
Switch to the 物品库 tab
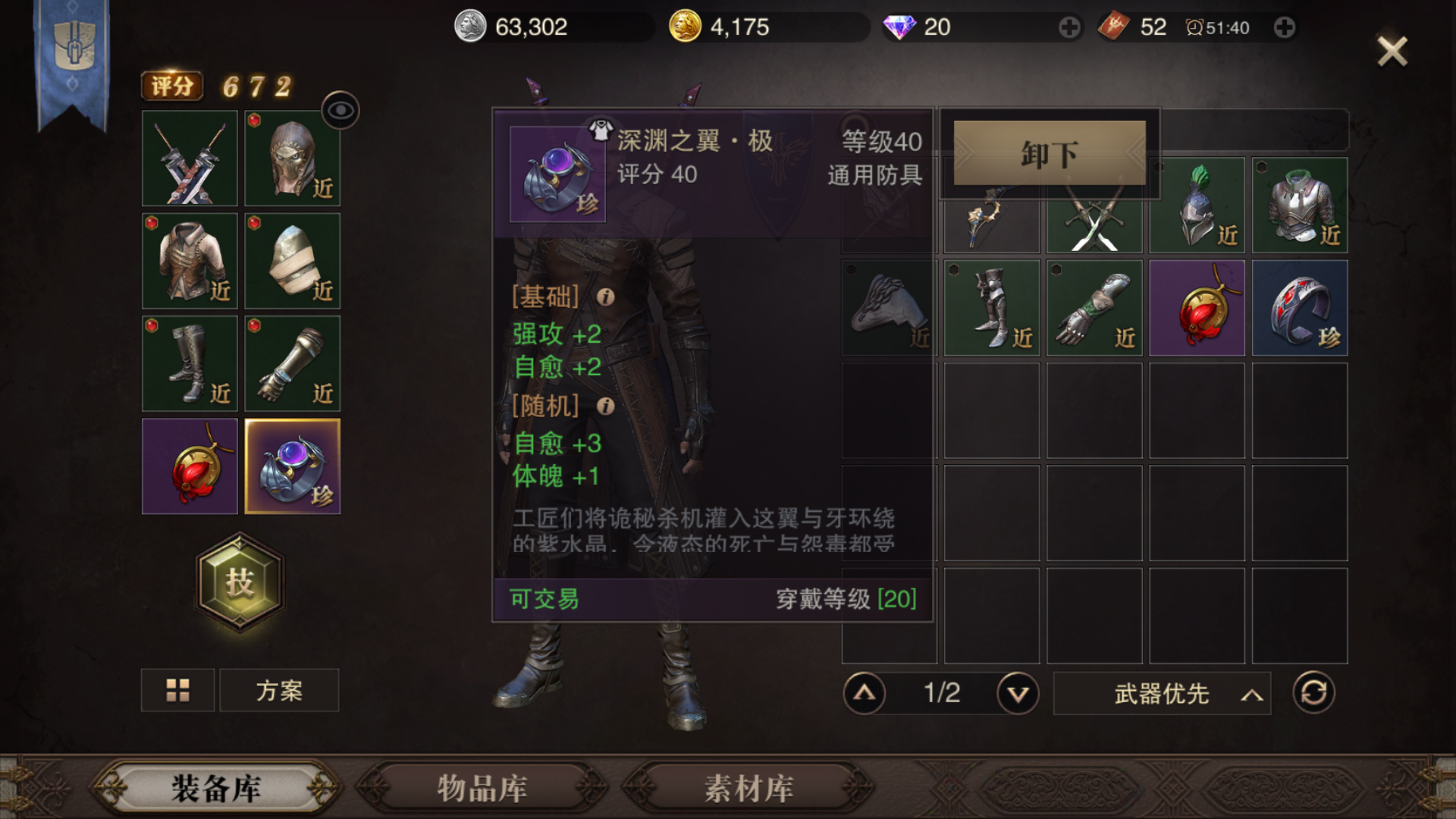(x=482, y=789)
